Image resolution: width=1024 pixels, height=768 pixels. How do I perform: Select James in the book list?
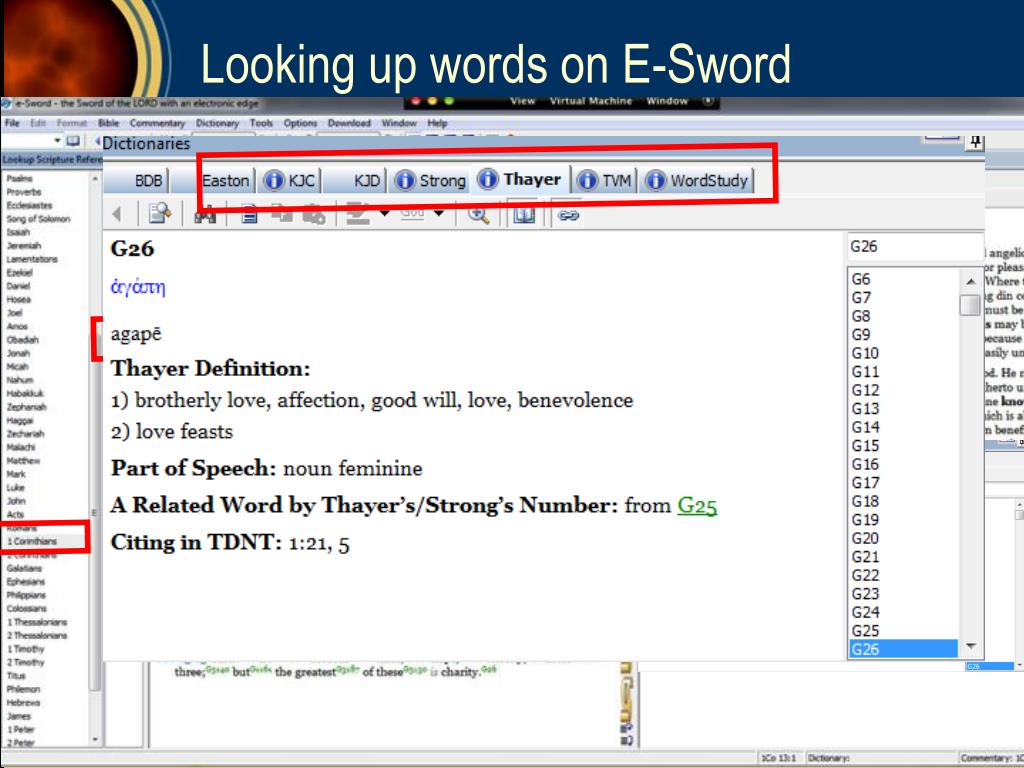coord(19,716)
